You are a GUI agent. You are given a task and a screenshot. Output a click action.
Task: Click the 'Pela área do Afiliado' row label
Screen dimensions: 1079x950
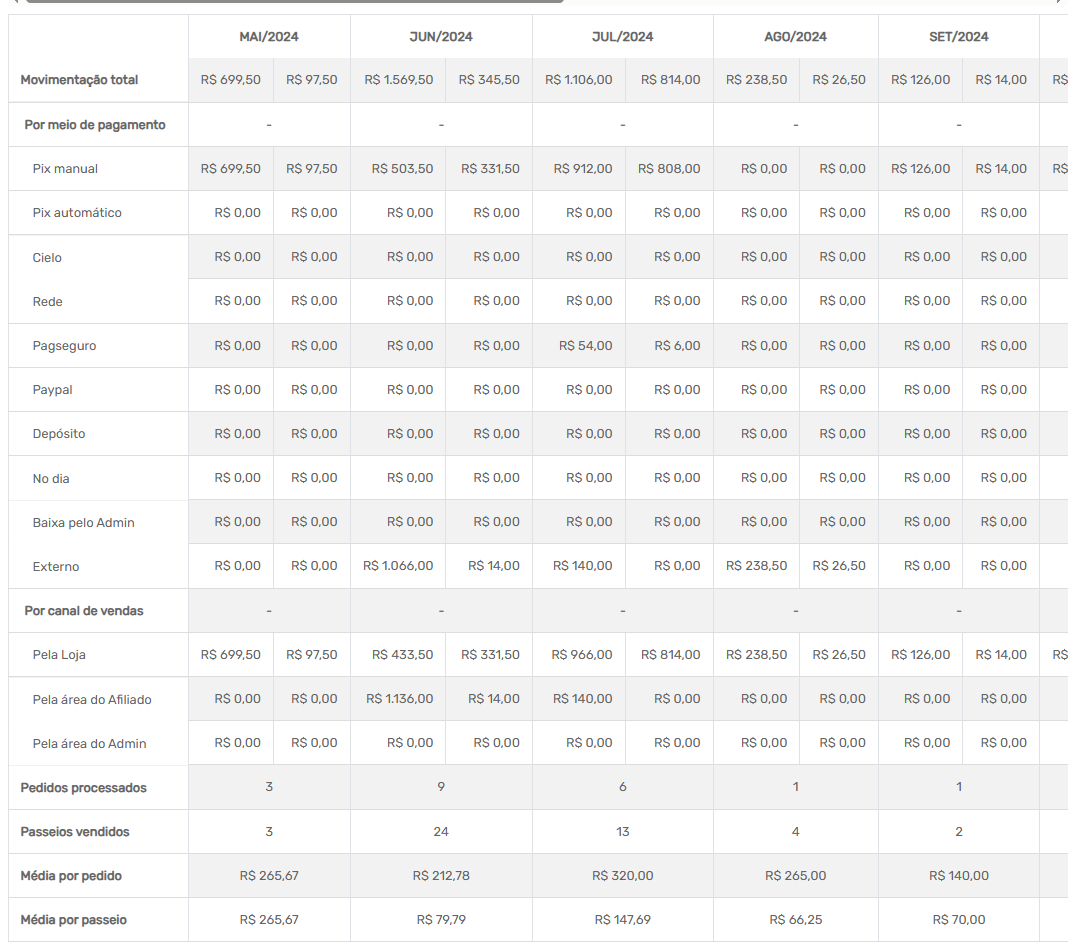point(92,699)
